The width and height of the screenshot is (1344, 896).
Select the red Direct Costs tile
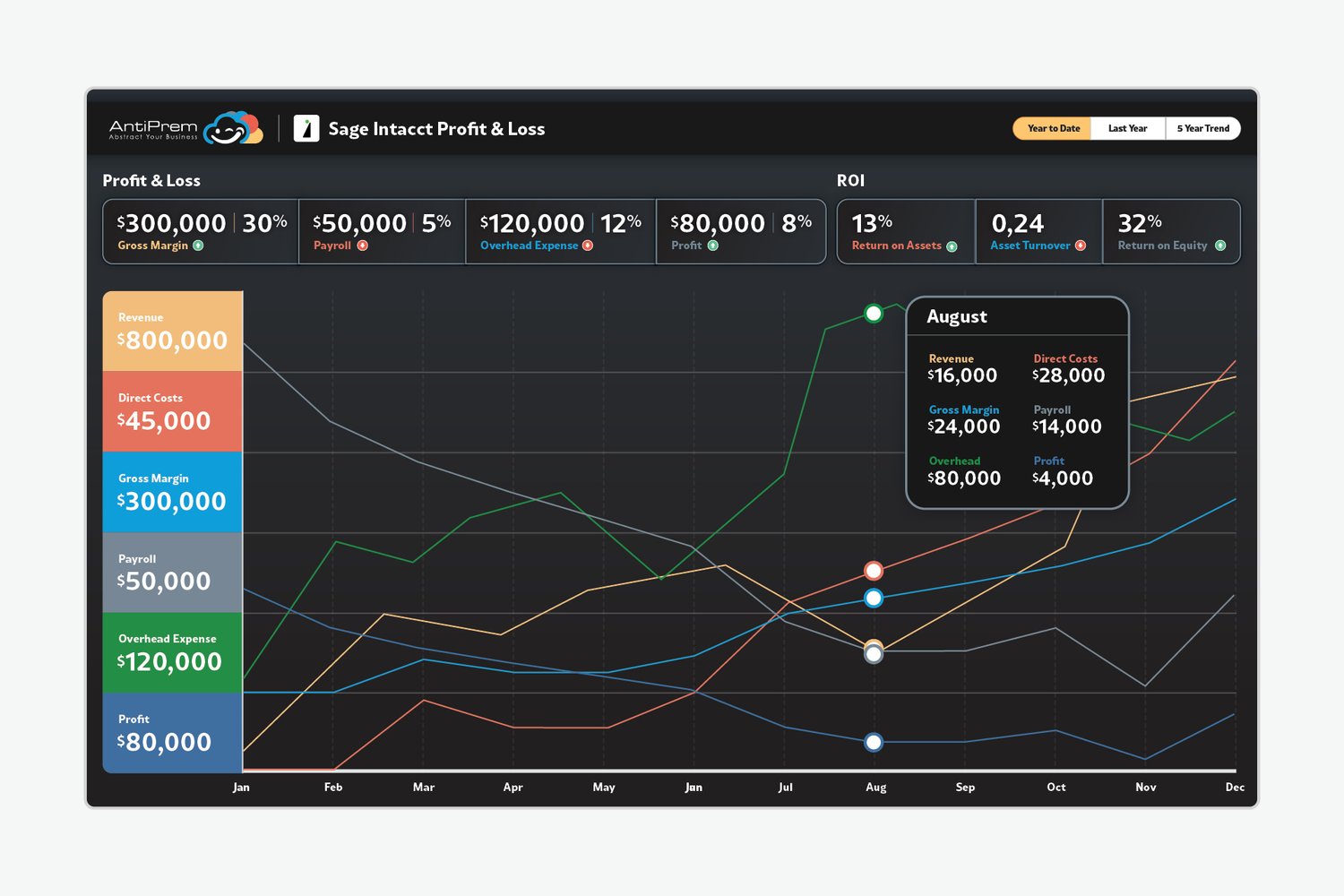(173, 411)
